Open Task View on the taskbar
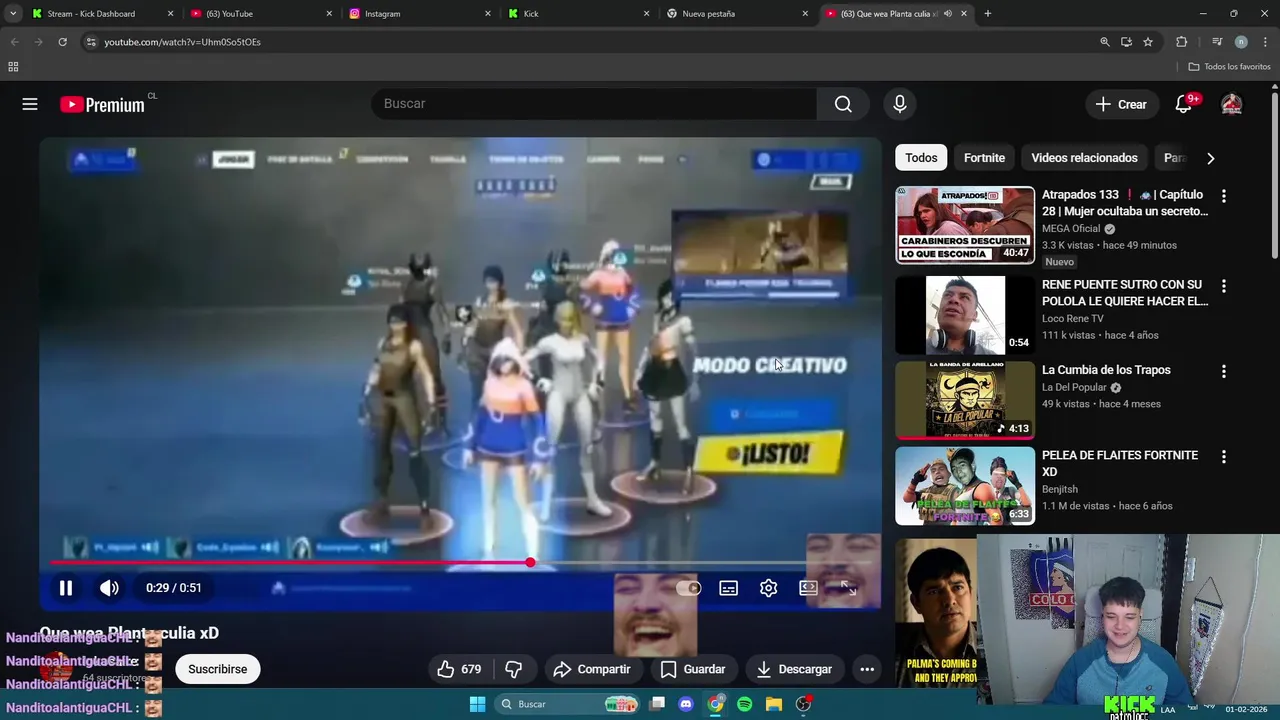1280x720 pixels. tap(657, 704)
